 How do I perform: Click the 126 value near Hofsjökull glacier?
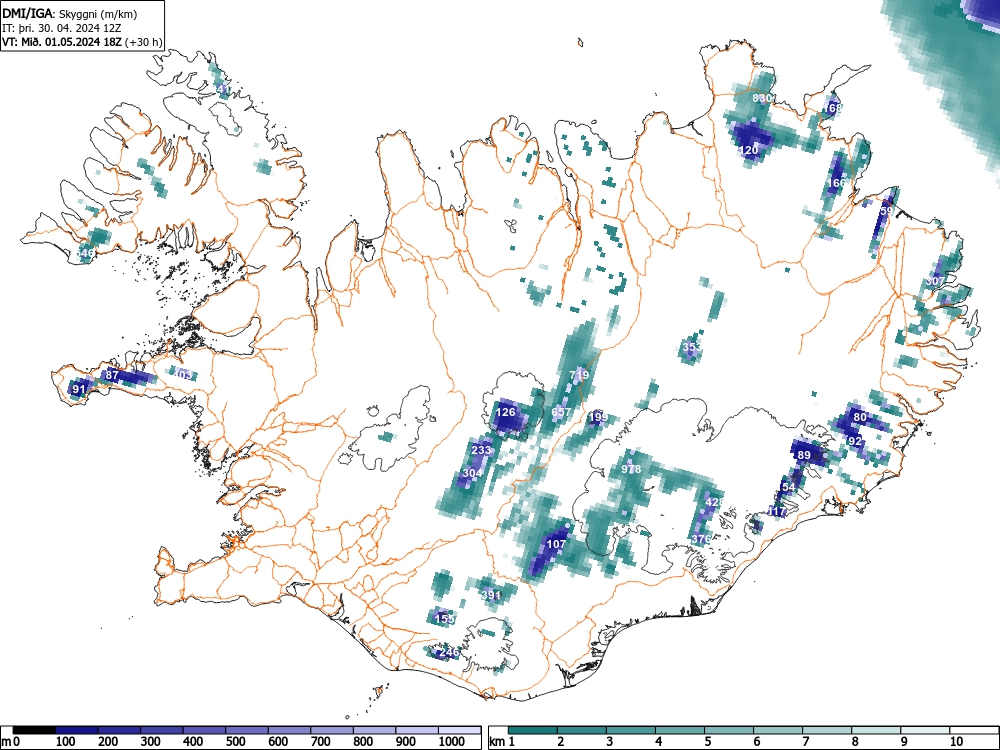506,412
